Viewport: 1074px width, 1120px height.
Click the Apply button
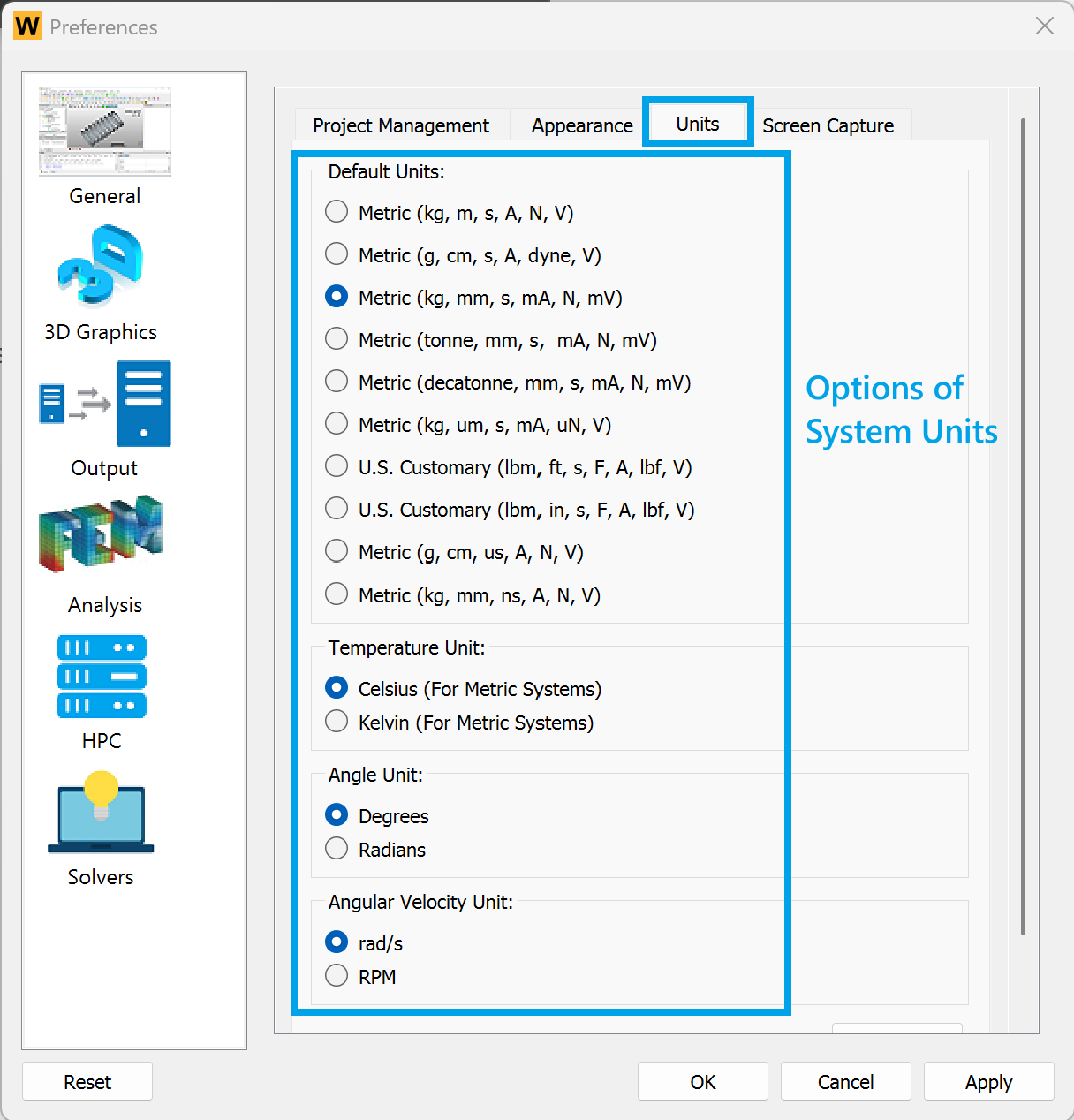pos(989,1082)
